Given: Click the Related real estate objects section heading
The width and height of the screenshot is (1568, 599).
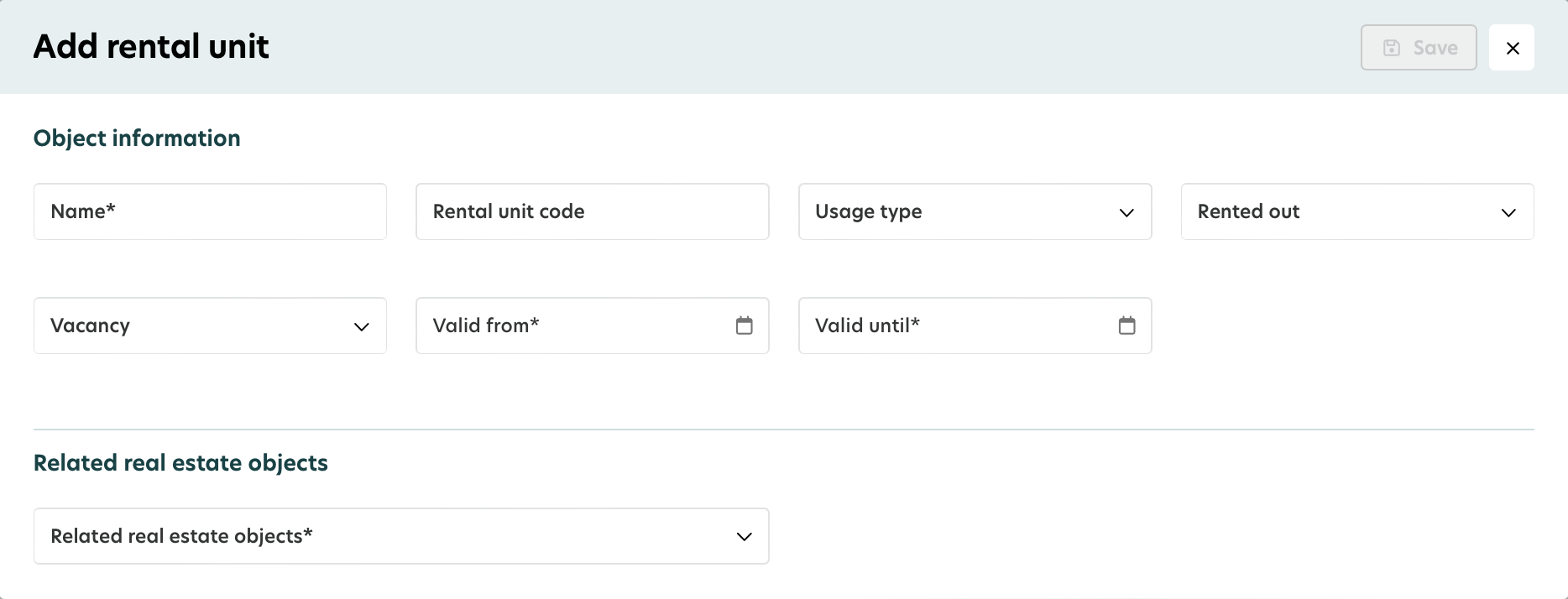Looking at the screenshot, I should click(180, 462).
